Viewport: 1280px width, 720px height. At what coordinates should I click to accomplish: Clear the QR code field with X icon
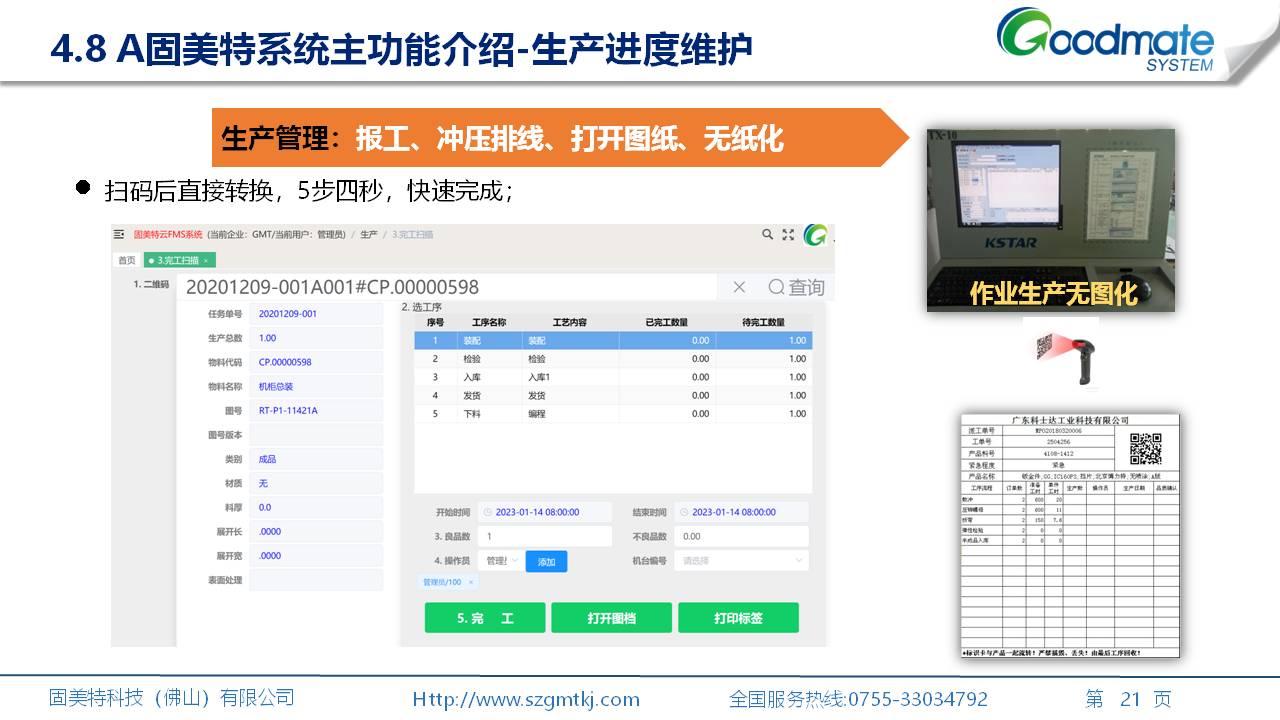tap(739, 287)
